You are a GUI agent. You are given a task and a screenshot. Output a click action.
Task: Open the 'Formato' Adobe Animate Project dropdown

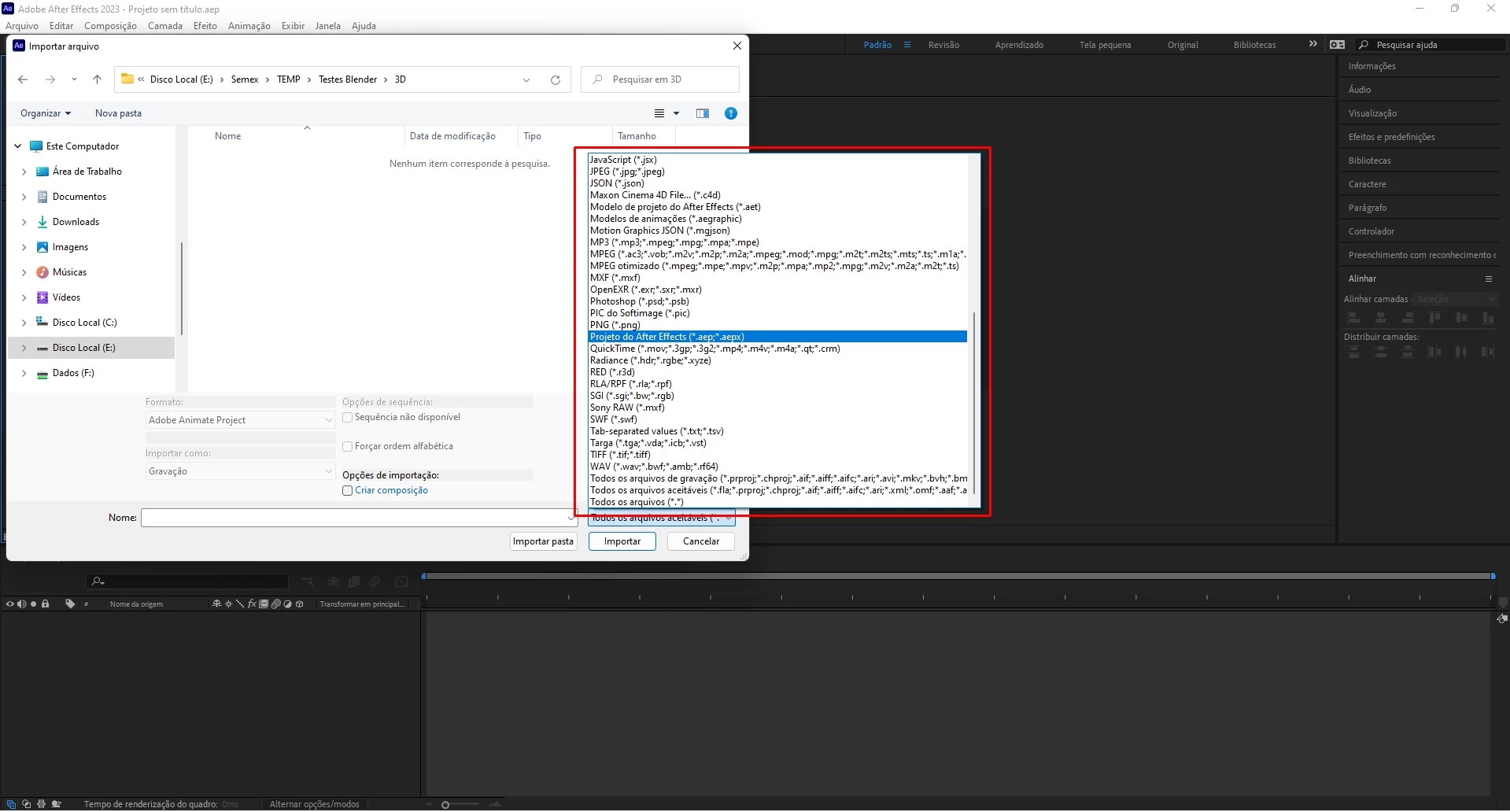point(241,420)
